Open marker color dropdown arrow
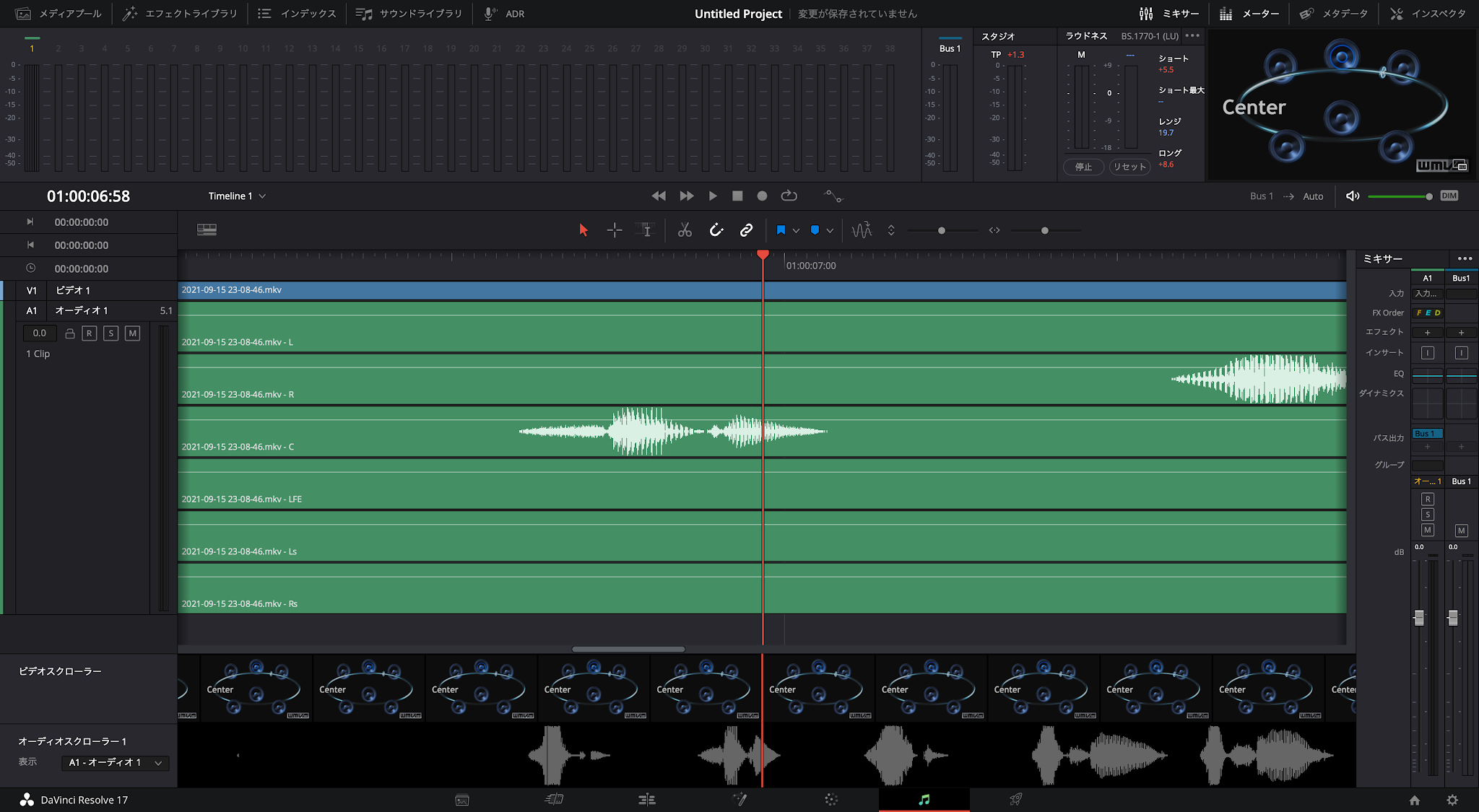Screen dimensions: 1479x812 830,231
